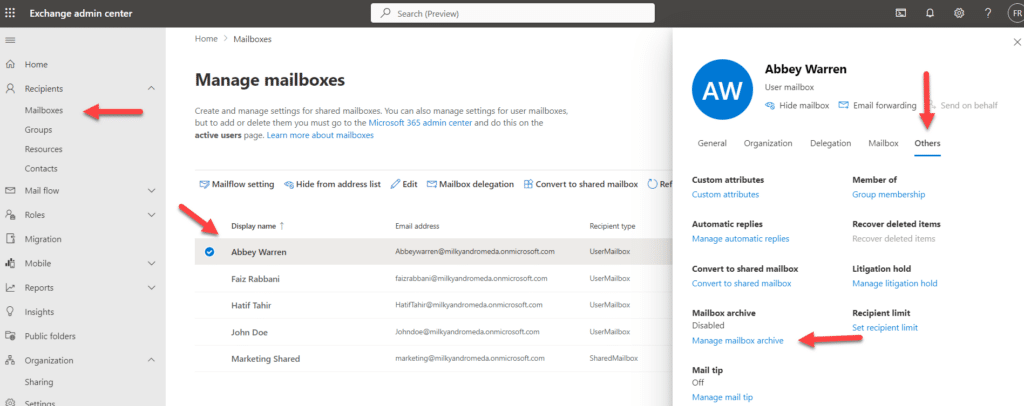This screenshot has height=406, width=1024.
Task: Click Home breadcrumb link
Action: point(206,39)
